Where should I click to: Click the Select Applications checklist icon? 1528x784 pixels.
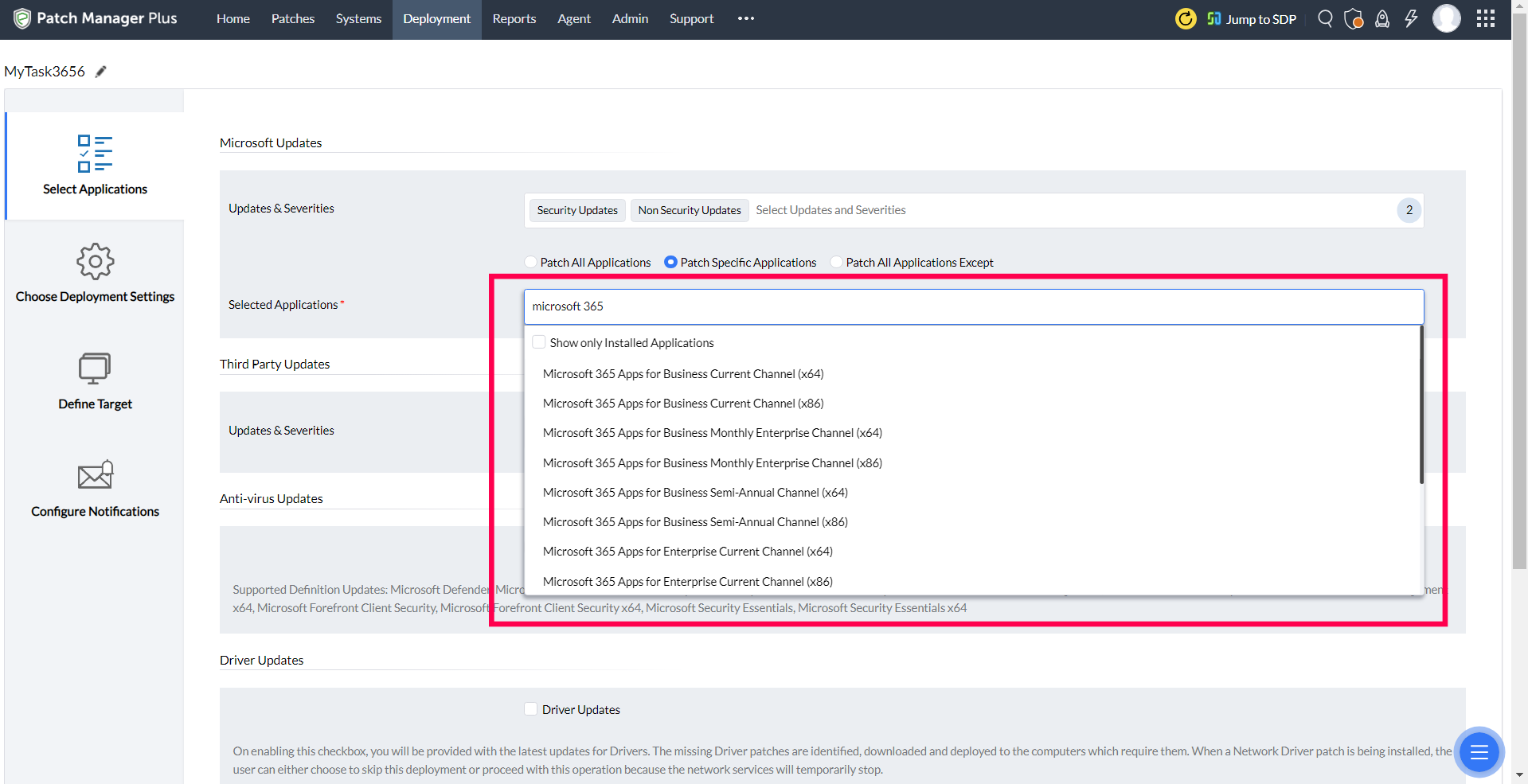click(95, 154)
